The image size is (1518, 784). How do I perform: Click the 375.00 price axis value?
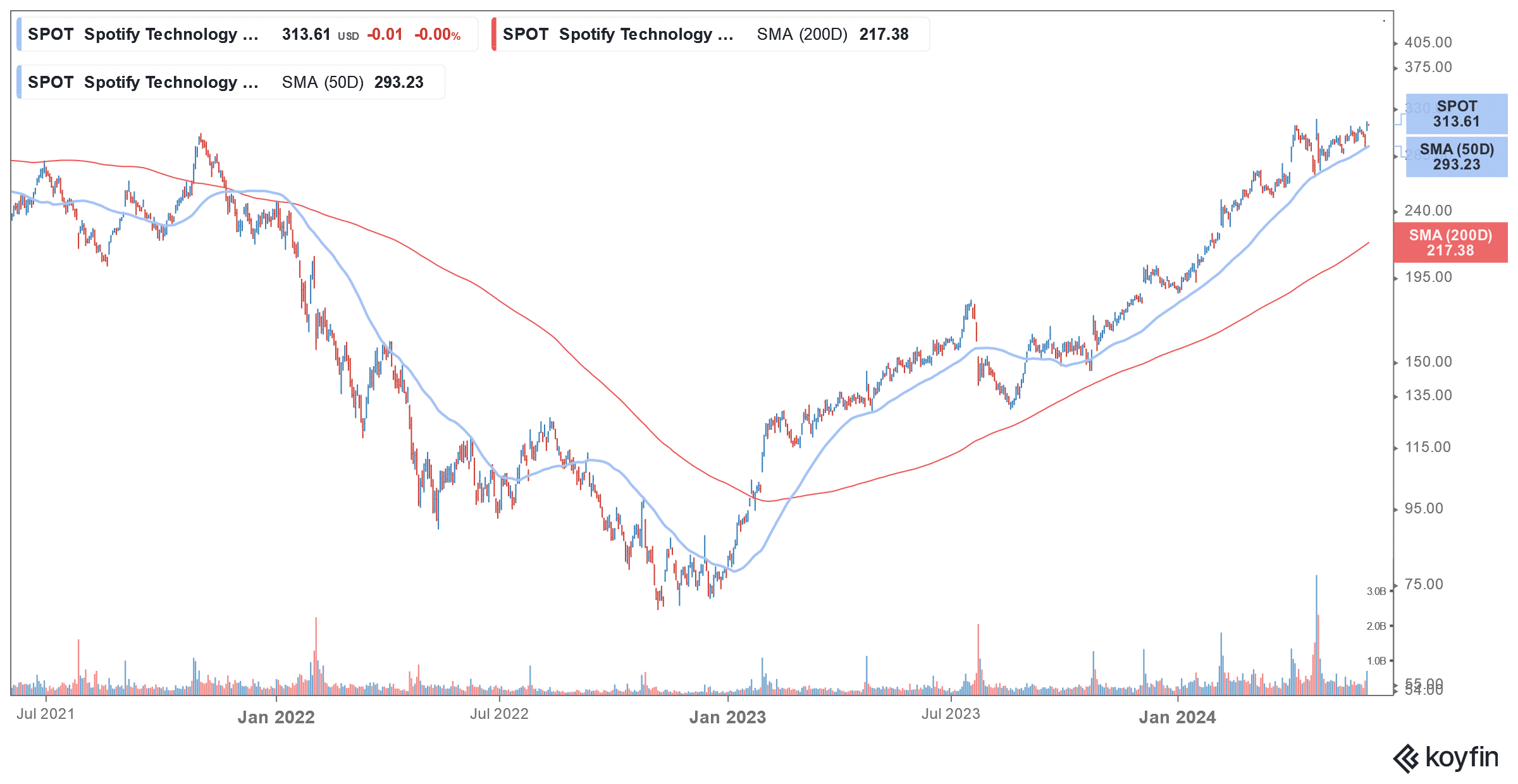tap(1428, 67)
